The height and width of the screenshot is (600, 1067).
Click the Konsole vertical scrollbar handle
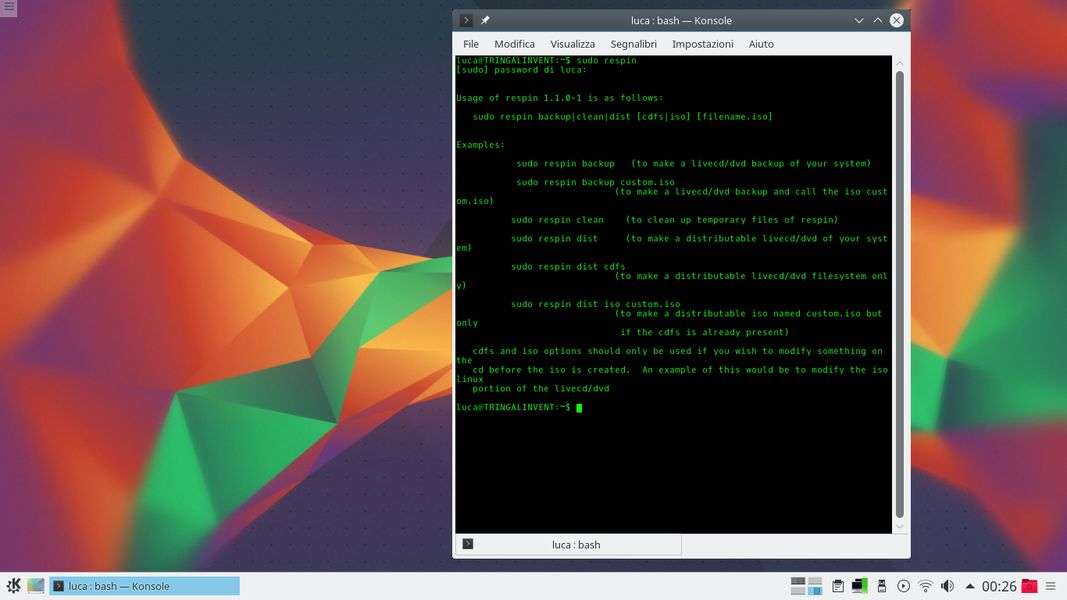coord(900,294)
